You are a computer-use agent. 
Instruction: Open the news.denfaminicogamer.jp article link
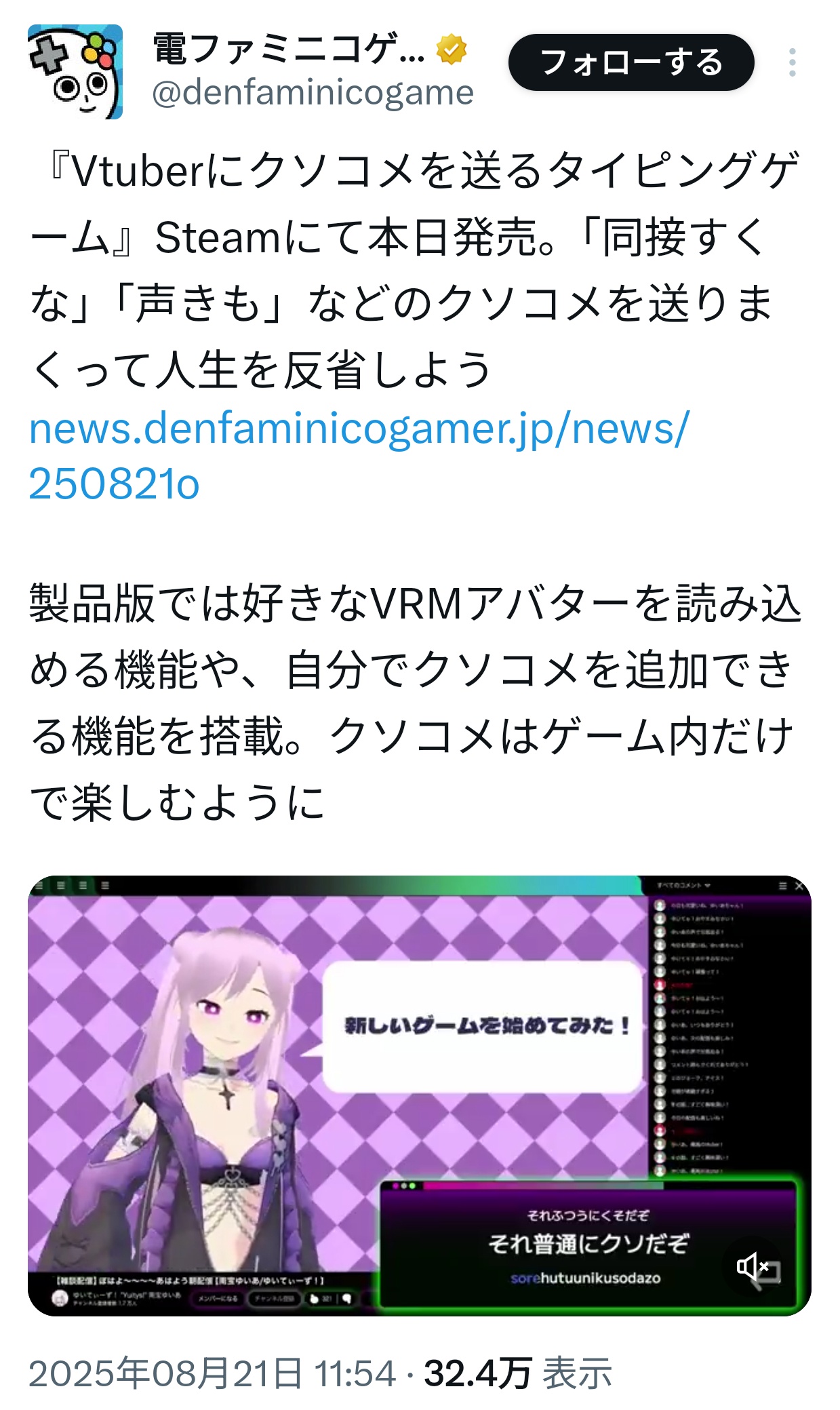click(x=359, y=456)
